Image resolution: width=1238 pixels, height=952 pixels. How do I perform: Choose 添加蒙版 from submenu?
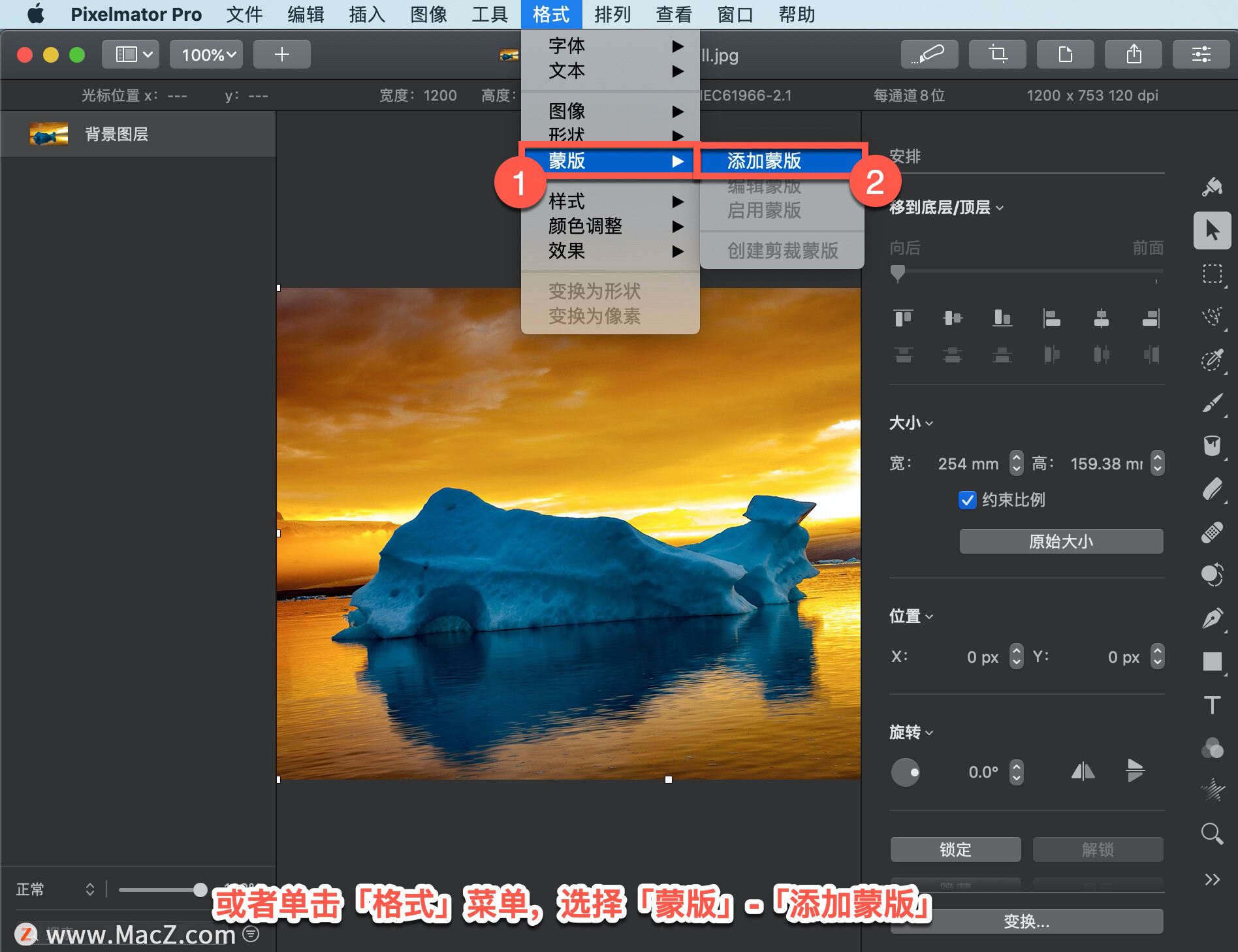[x=782, y=161]
